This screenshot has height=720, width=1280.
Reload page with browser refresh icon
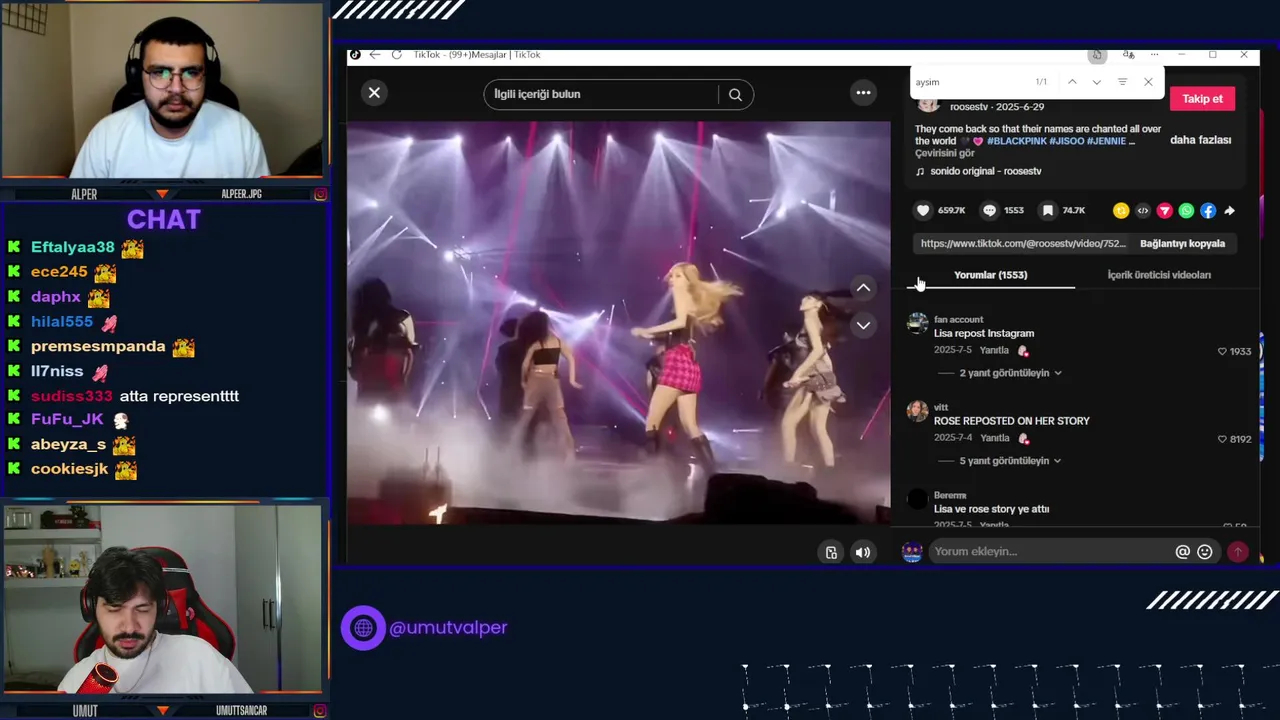396,55
